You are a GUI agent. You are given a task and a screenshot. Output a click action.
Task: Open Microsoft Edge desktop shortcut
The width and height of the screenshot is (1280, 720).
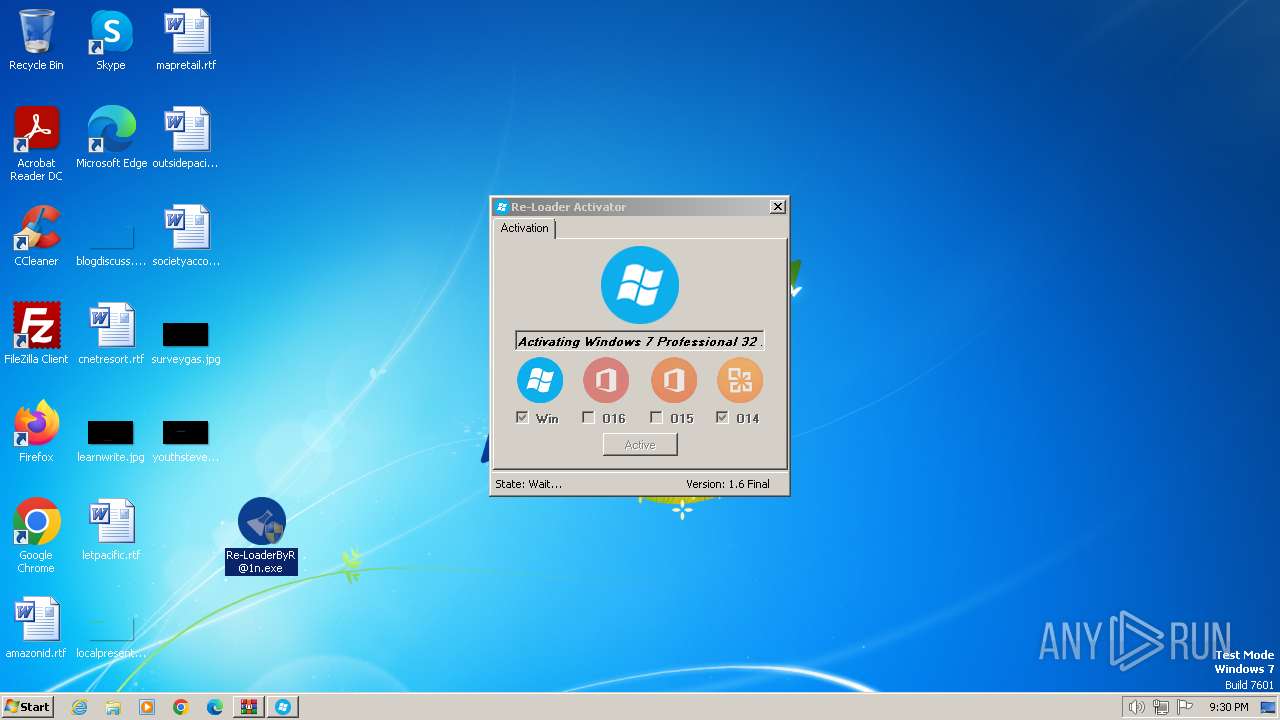[x=111, y=138]
